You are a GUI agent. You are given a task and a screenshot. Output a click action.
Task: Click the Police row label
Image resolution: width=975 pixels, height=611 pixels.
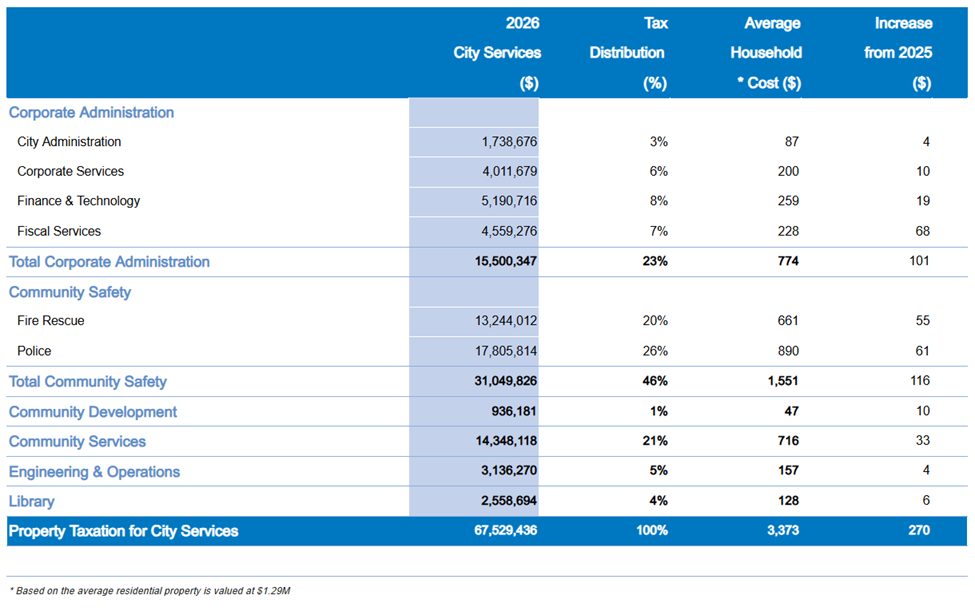point(34,351)
